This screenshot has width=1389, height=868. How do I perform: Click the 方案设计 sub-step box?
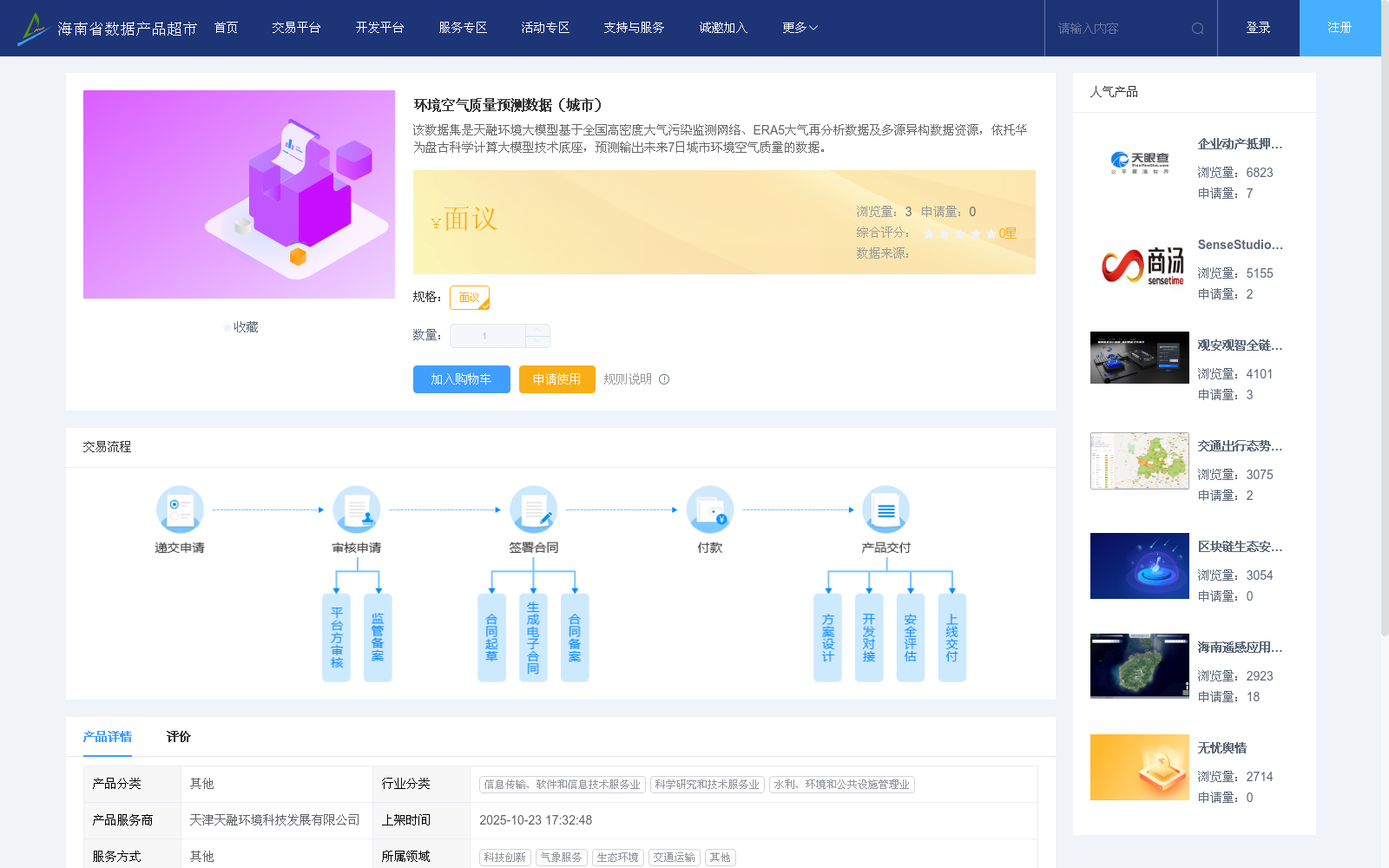827,637
